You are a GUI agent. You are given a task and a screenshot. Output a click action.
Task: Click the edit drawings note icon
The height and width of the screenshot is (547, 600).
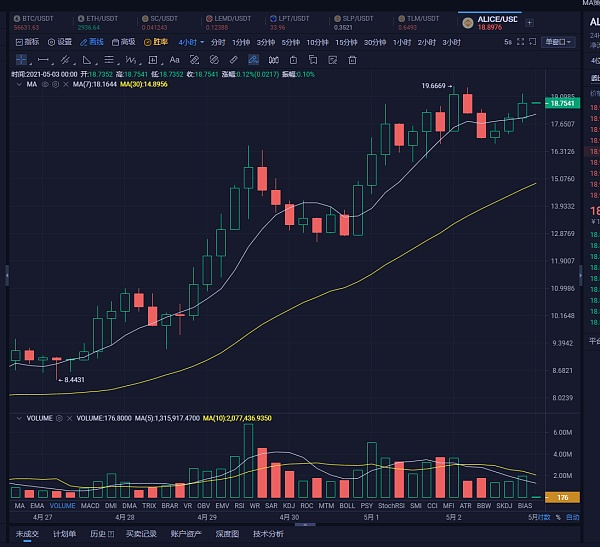(x=333, y=60)
